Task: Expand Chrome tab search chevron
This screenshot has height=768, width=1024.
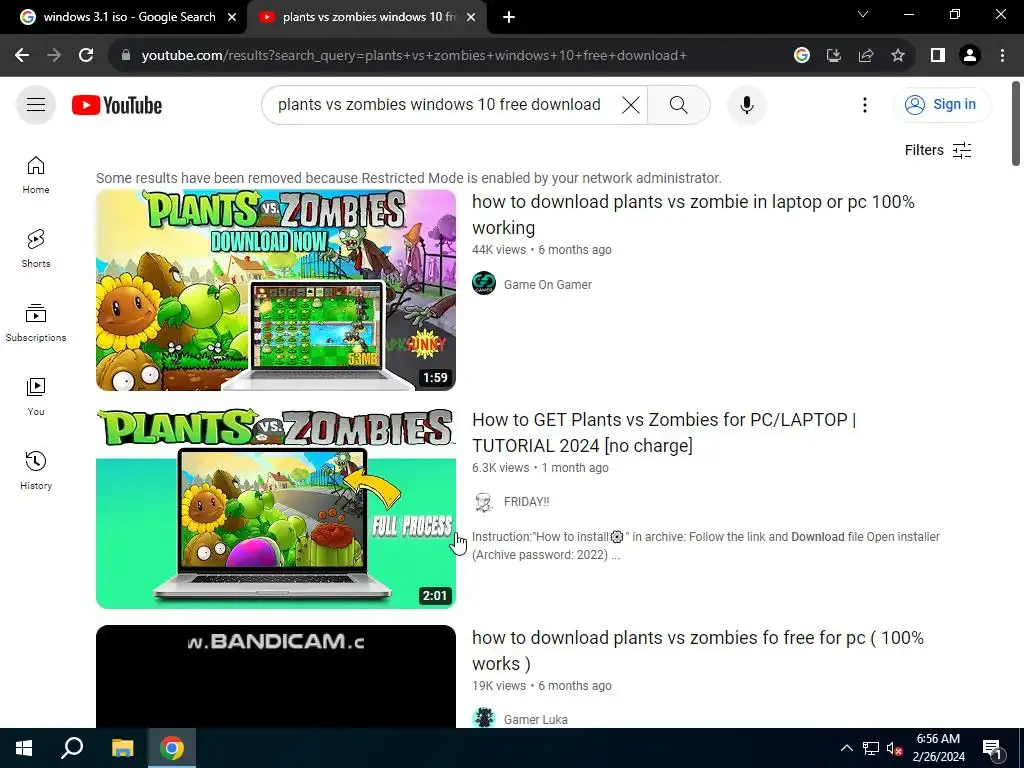Action: click(x=863, y=14)
